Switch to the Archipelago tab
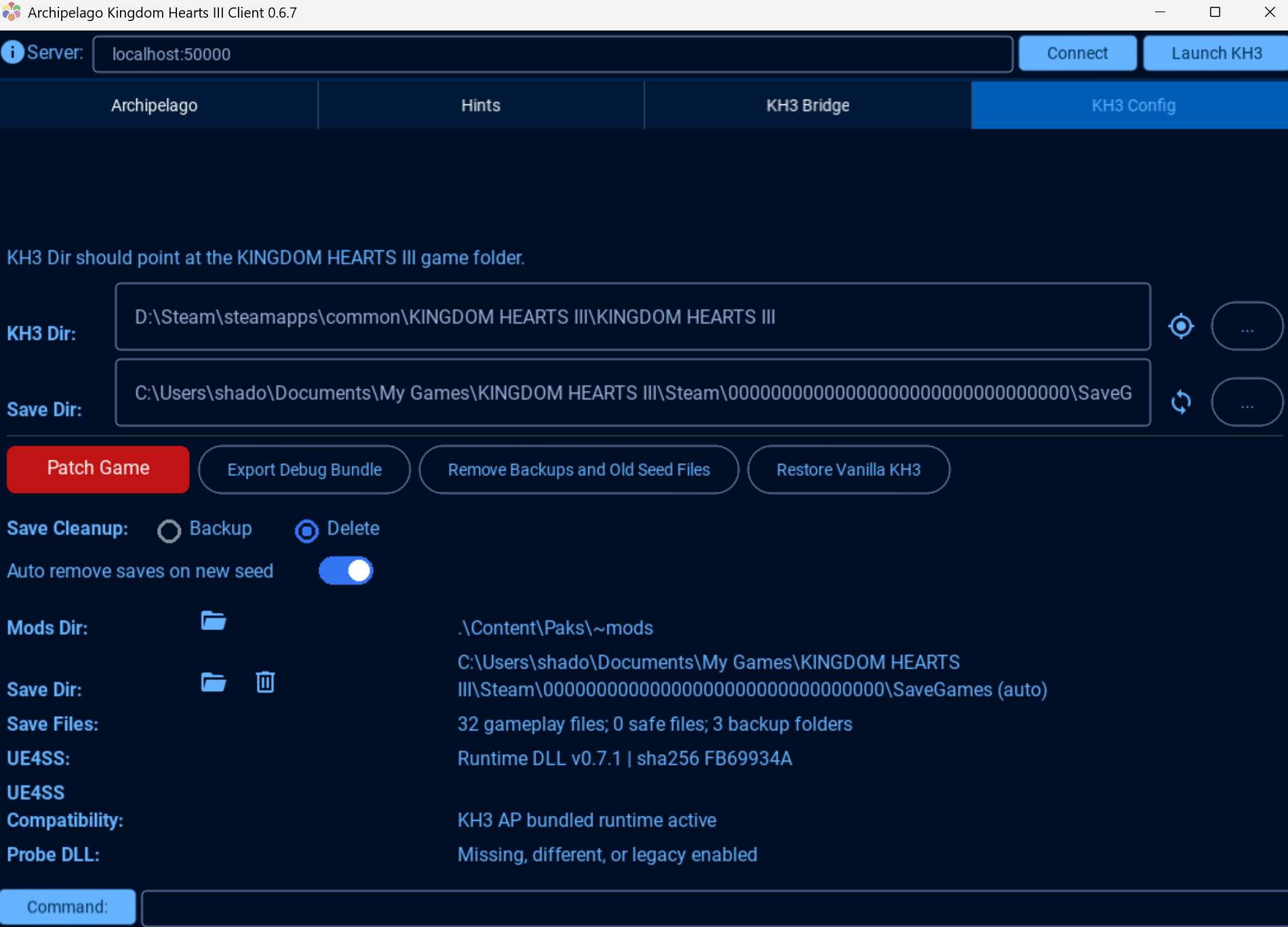The height and width of the screenshot is (927, 1288). [159, 105]
